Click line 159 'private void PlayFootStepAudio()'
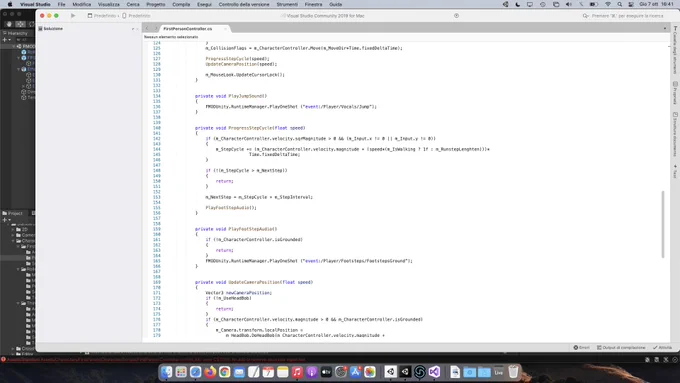The width and height of the screenshot is (680, 383). tap(236, 229)
